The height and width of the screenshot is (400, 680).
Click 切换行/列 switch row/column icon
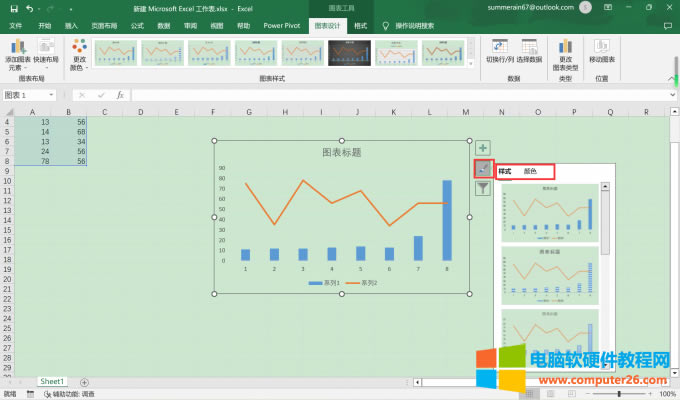tap(499, 48)
